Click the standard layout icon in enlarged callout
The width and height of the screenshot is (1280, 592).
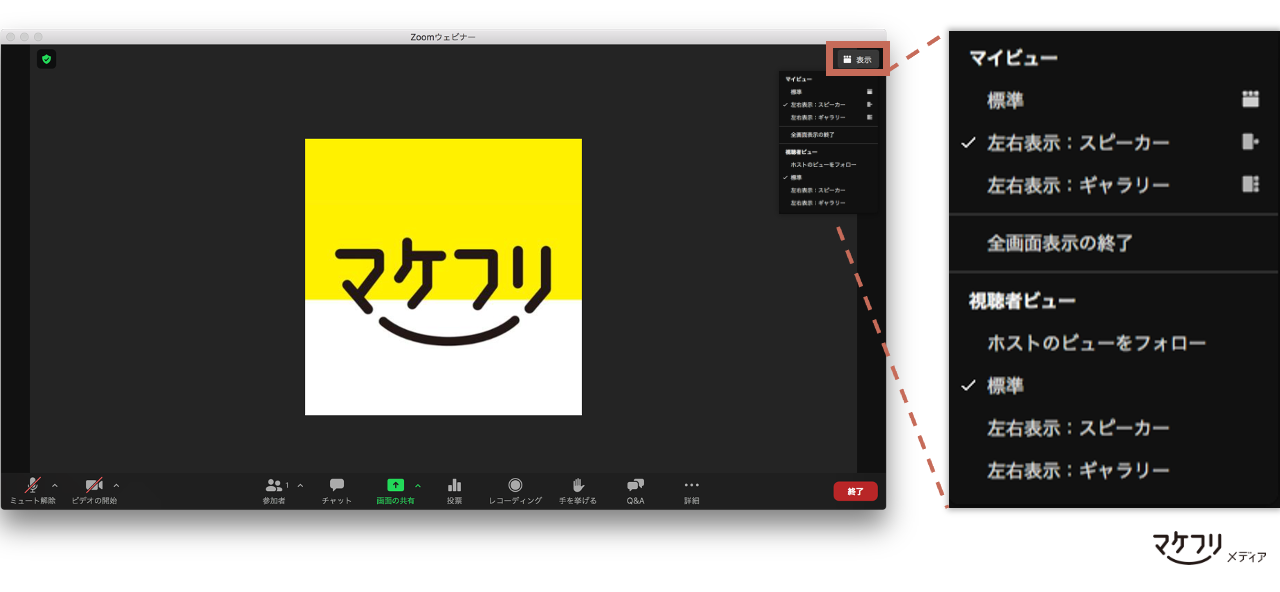pyautogui.click(x=1250, y=99)
